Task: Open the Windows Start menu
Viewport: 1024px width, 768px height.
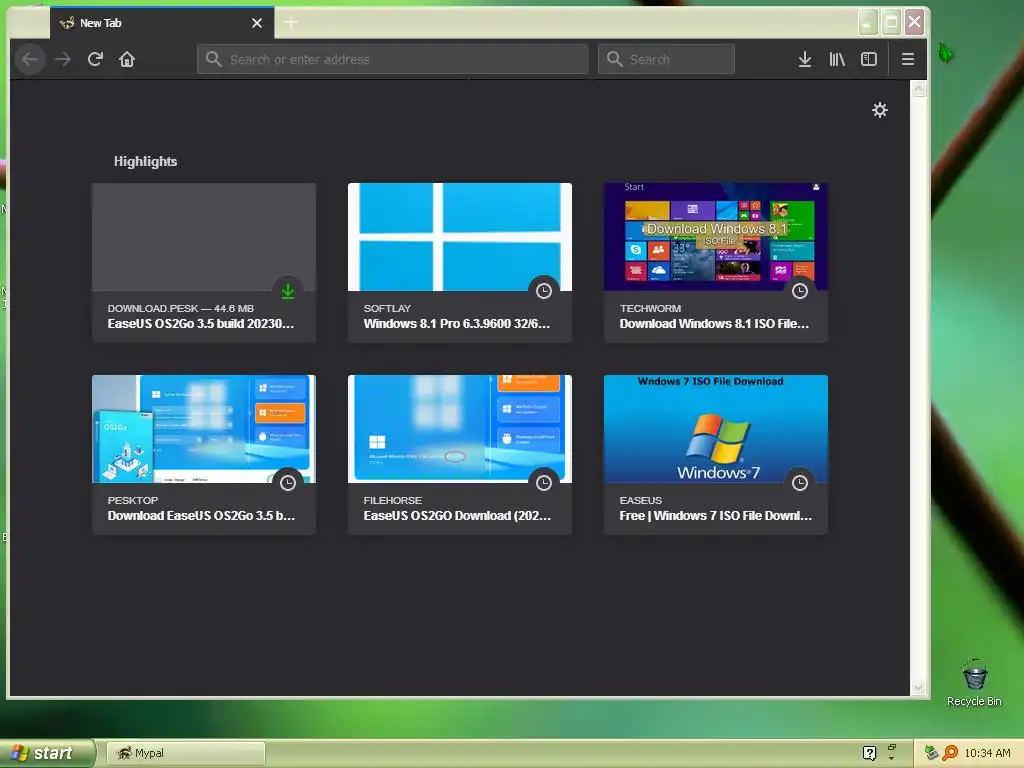Action: [47, 753]
